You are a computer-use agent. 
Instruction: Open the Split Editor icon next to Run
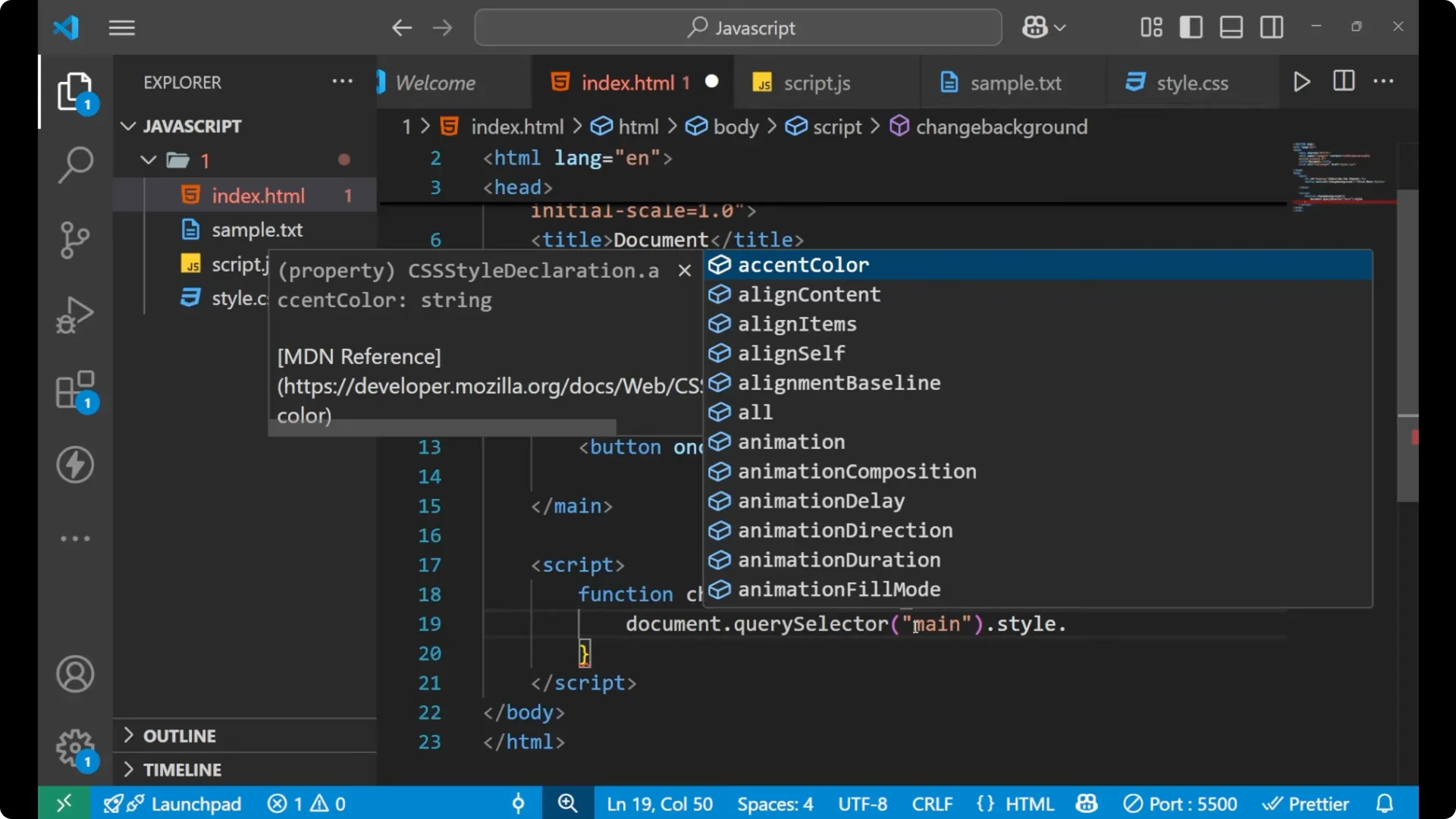pos(1343,81)
